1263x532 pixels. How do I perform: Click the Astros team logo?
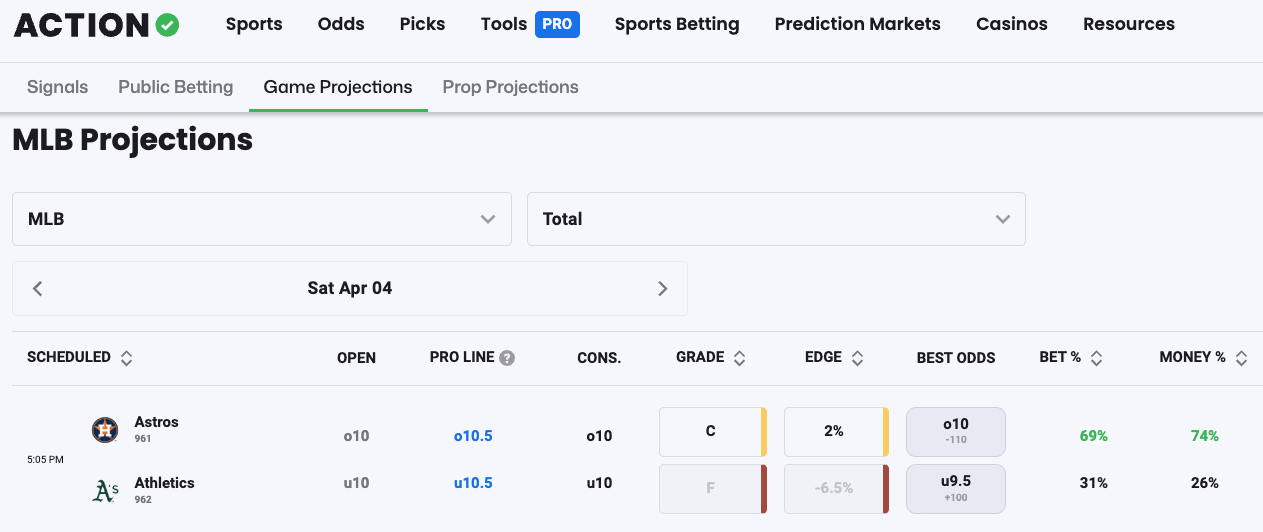105,430
